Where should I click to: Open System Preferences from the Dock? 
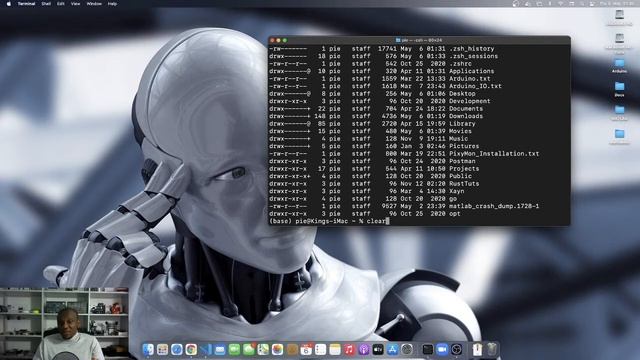click(x=407, y=349)
